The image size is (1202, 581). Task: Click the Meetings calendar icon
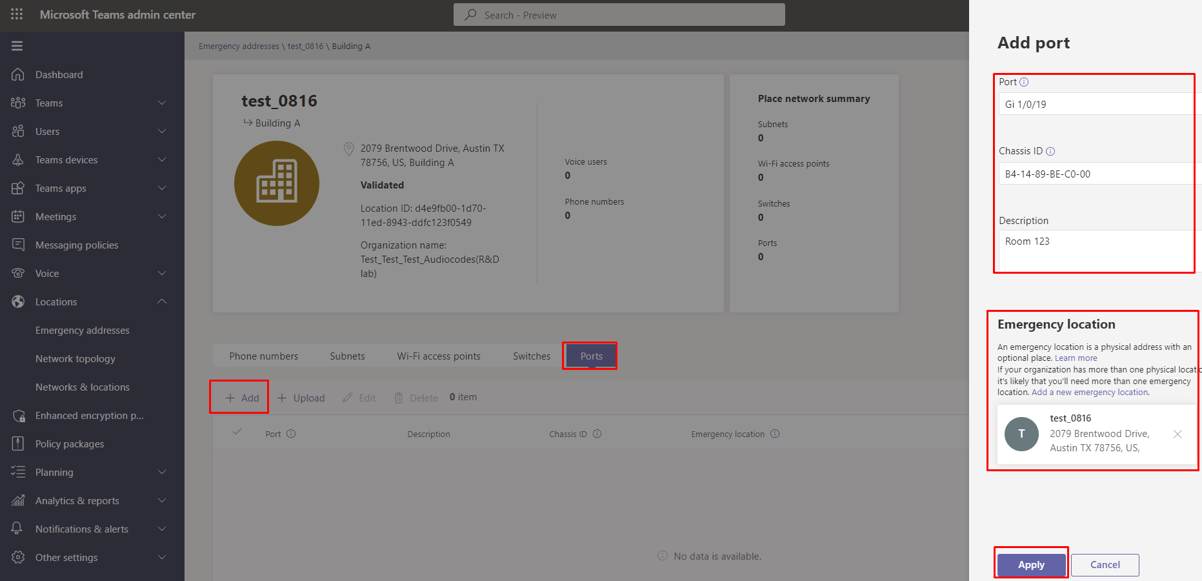tap(18, 216)
